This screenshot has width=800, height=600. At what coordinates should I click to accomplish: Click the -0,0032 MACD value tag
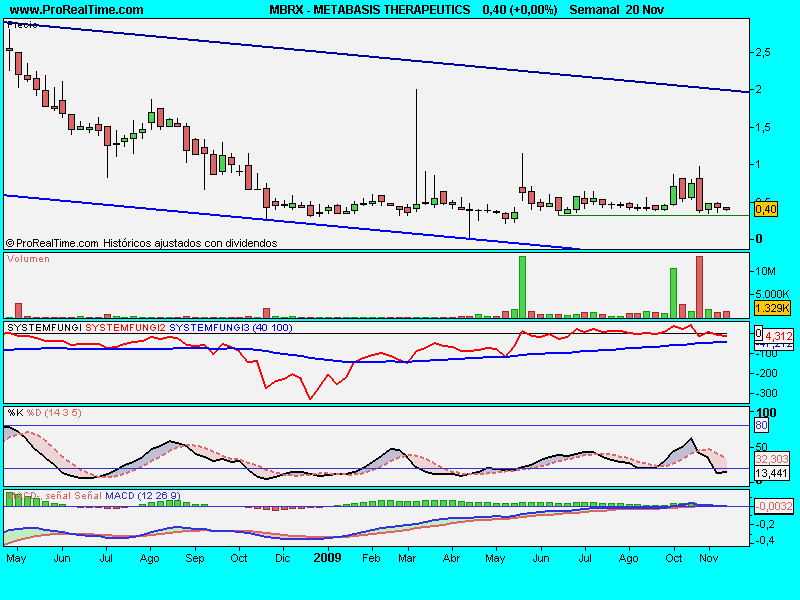click(x=774, y=506)
